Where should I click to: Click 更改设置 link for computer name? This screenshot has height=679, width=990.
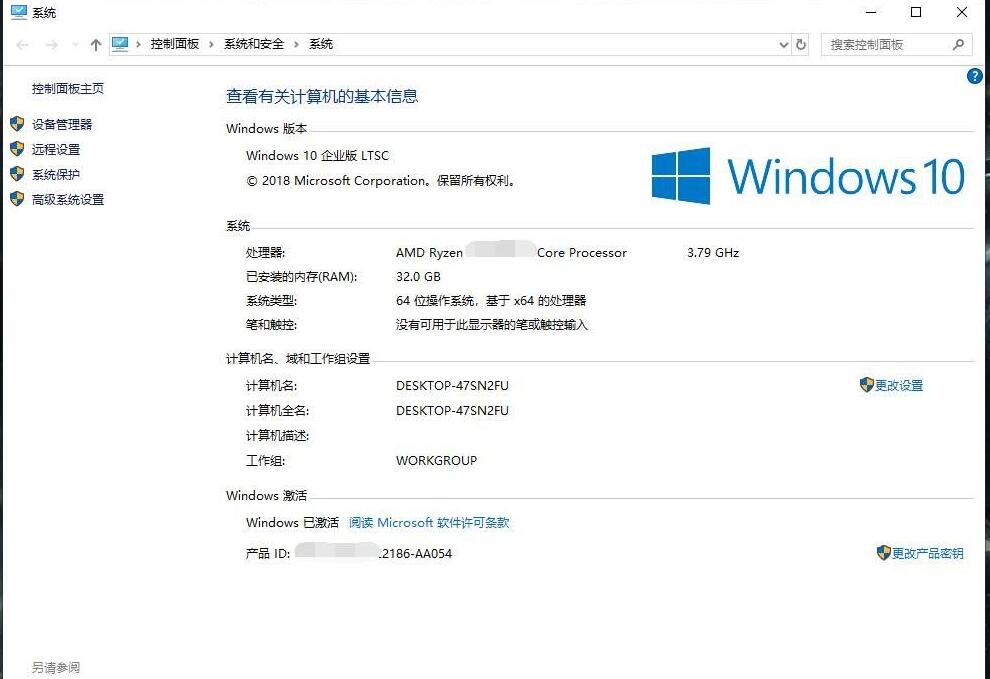(x=898, y=385)
